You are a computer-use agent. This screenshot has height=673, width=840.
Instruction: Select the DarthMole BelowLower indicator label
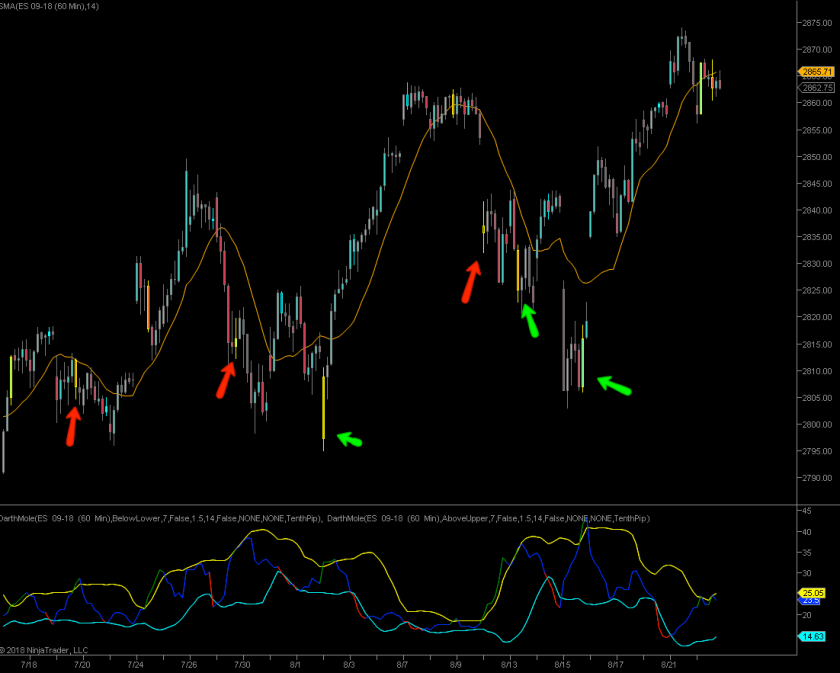[x=160, y=518]
